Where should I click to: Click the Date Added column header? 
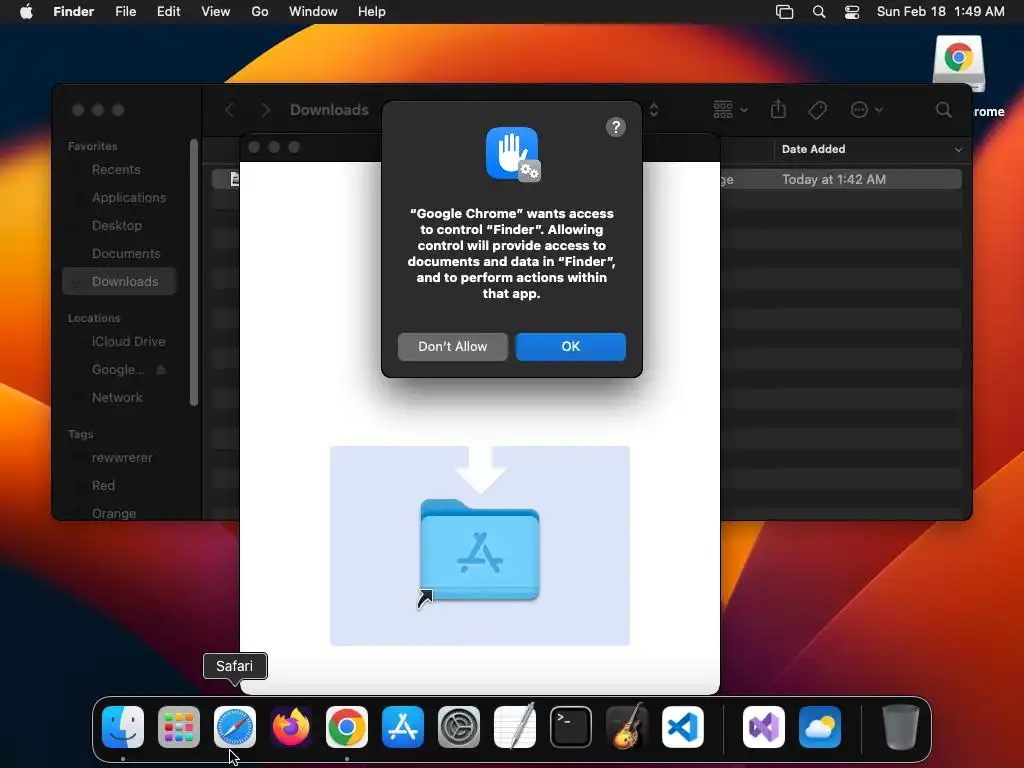pyautogui.click(x=872, y=150)
